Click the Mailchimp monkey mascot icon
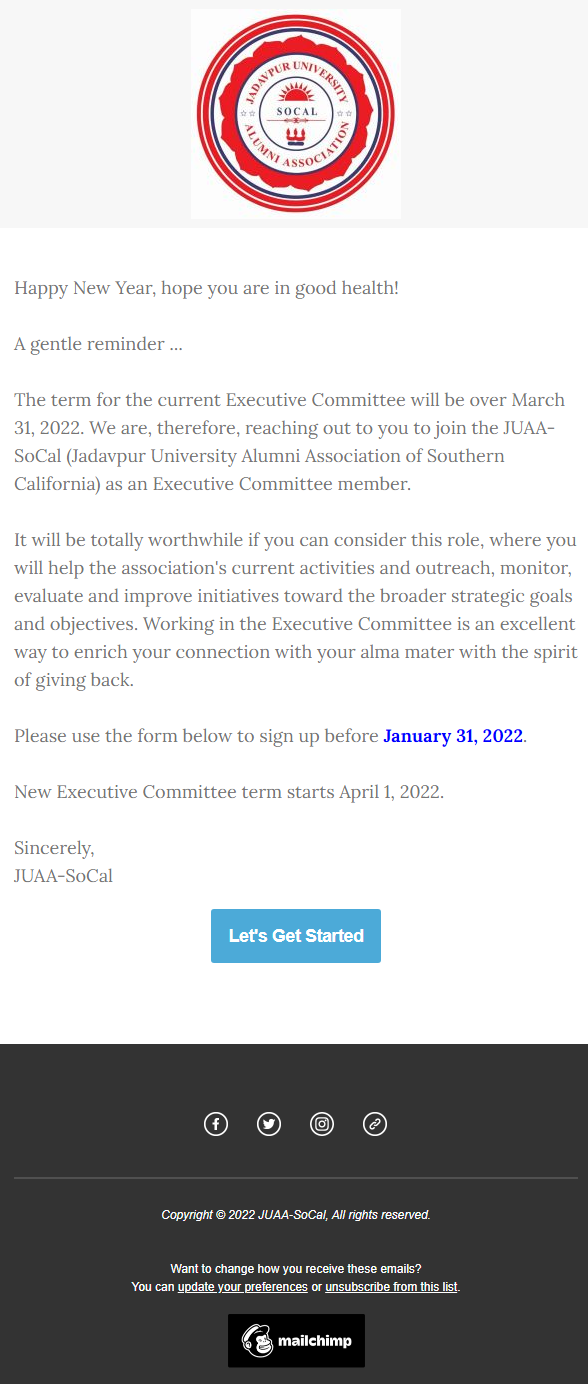The width and height of the screenshot is (588, 1384). tap(257, 1341)
